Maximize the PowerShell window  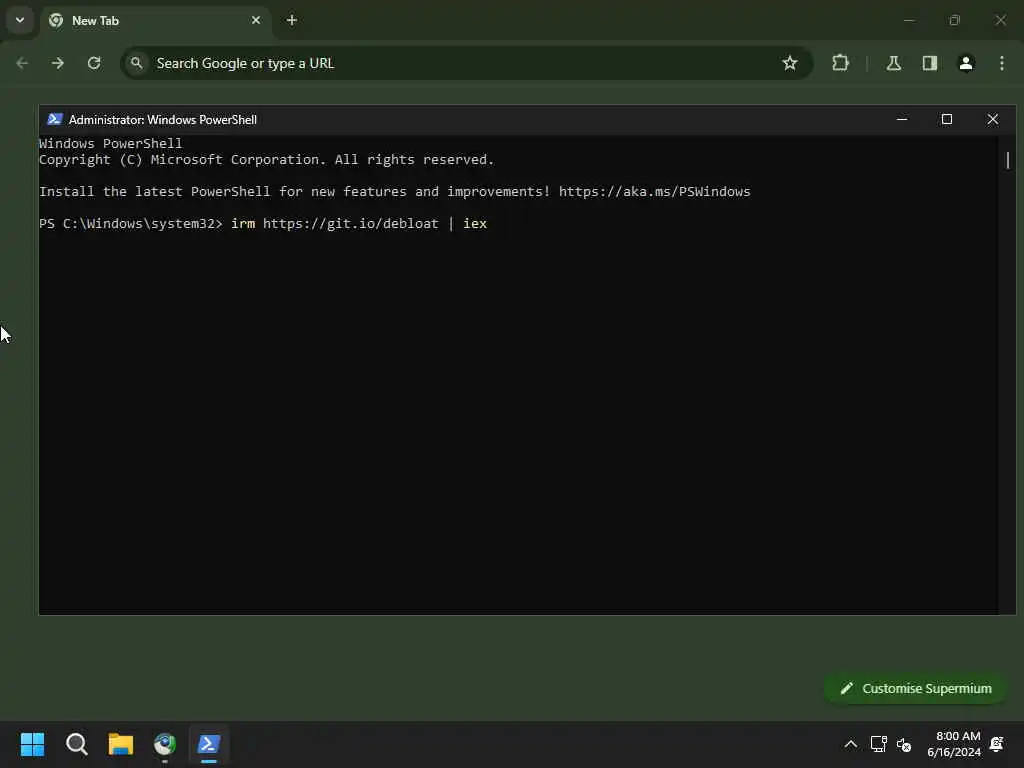pos(947,120)
